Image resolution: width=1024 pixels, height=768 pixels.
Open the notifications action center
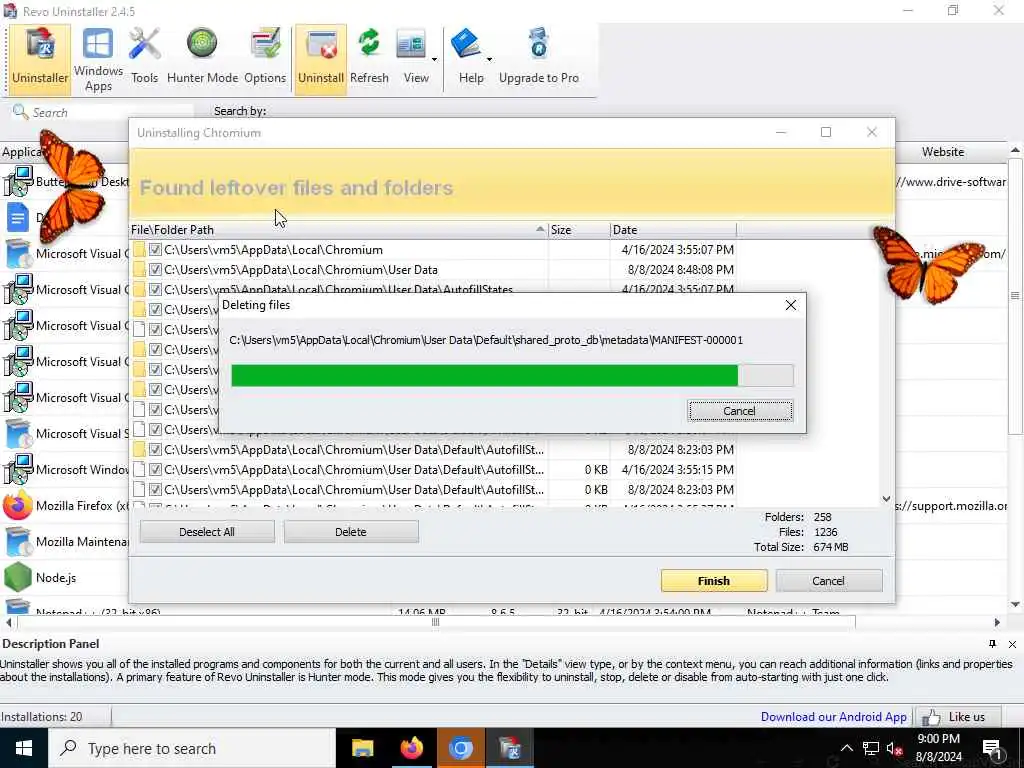point(991,748)
